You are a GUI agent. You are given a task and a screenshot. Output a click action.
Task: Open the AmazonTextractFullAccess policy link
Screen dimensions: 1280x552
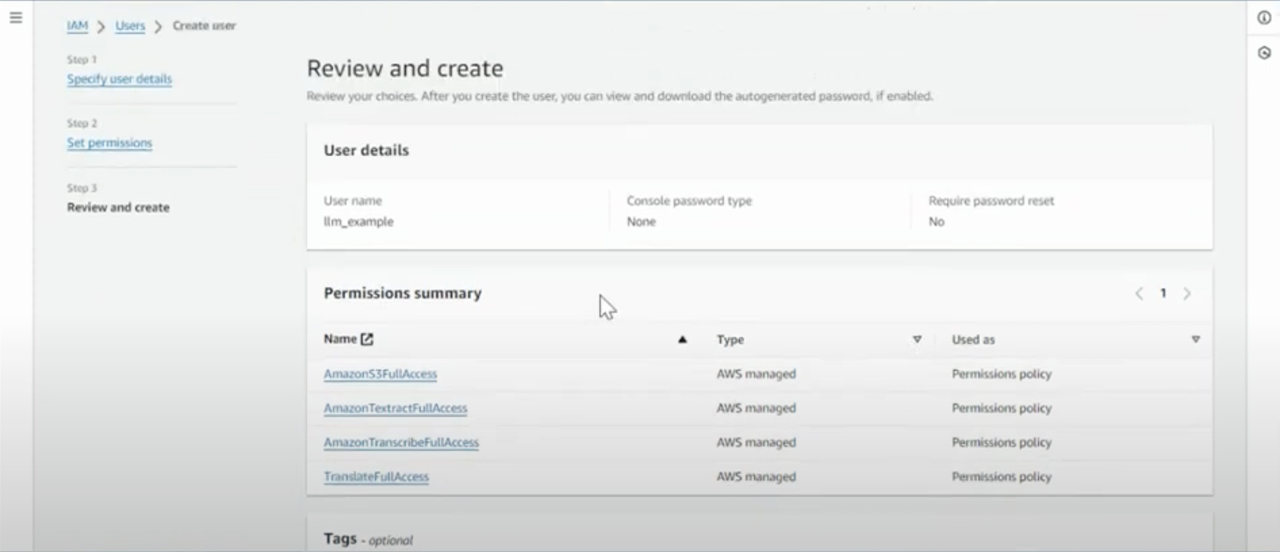tap(395, 408)
